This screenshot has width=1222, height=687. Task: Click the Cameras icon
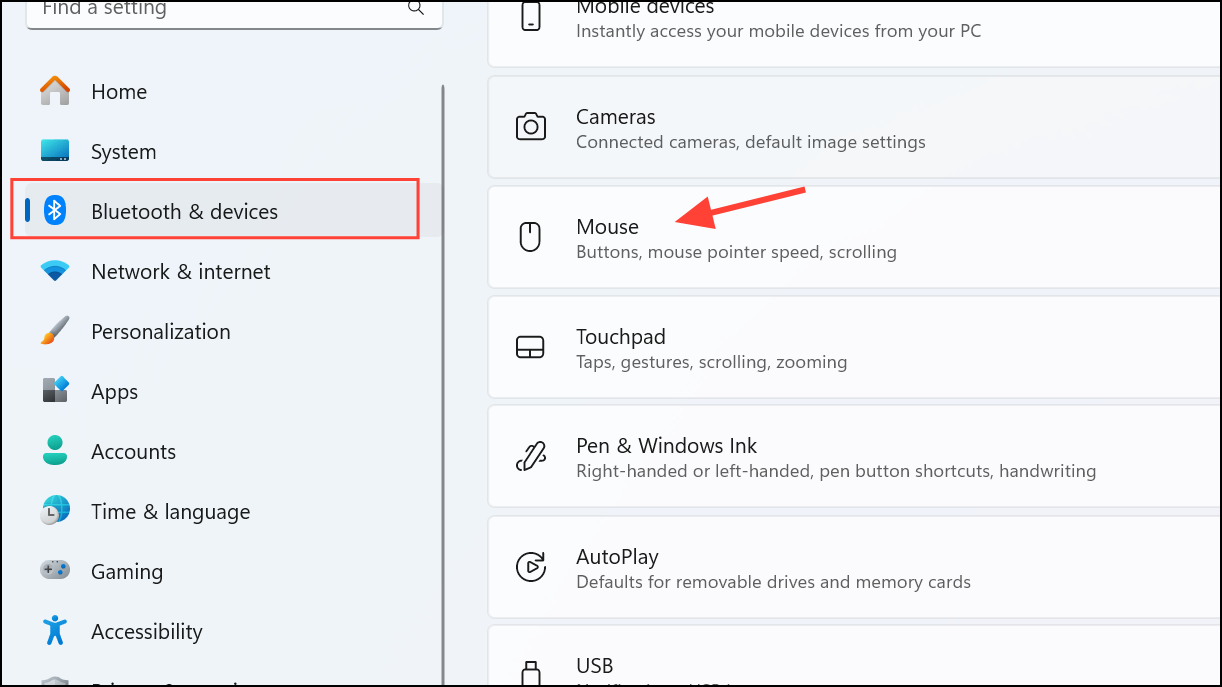click(530, 126)
